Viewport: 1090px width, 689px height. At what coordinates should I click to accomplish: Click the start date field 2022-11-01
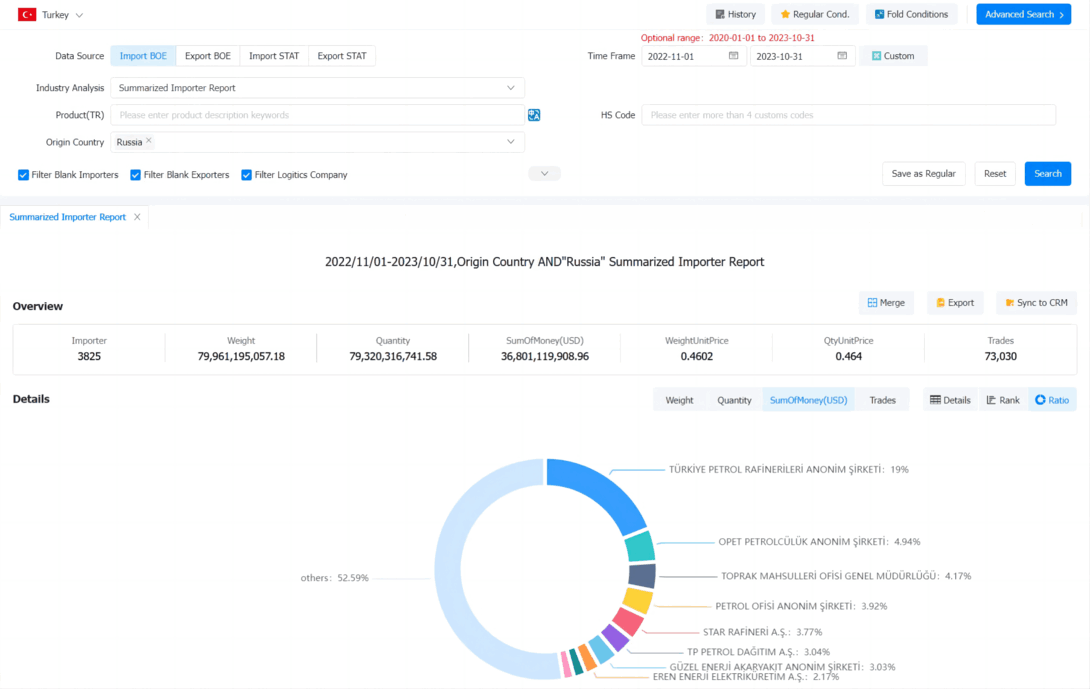tap(693, 56)
